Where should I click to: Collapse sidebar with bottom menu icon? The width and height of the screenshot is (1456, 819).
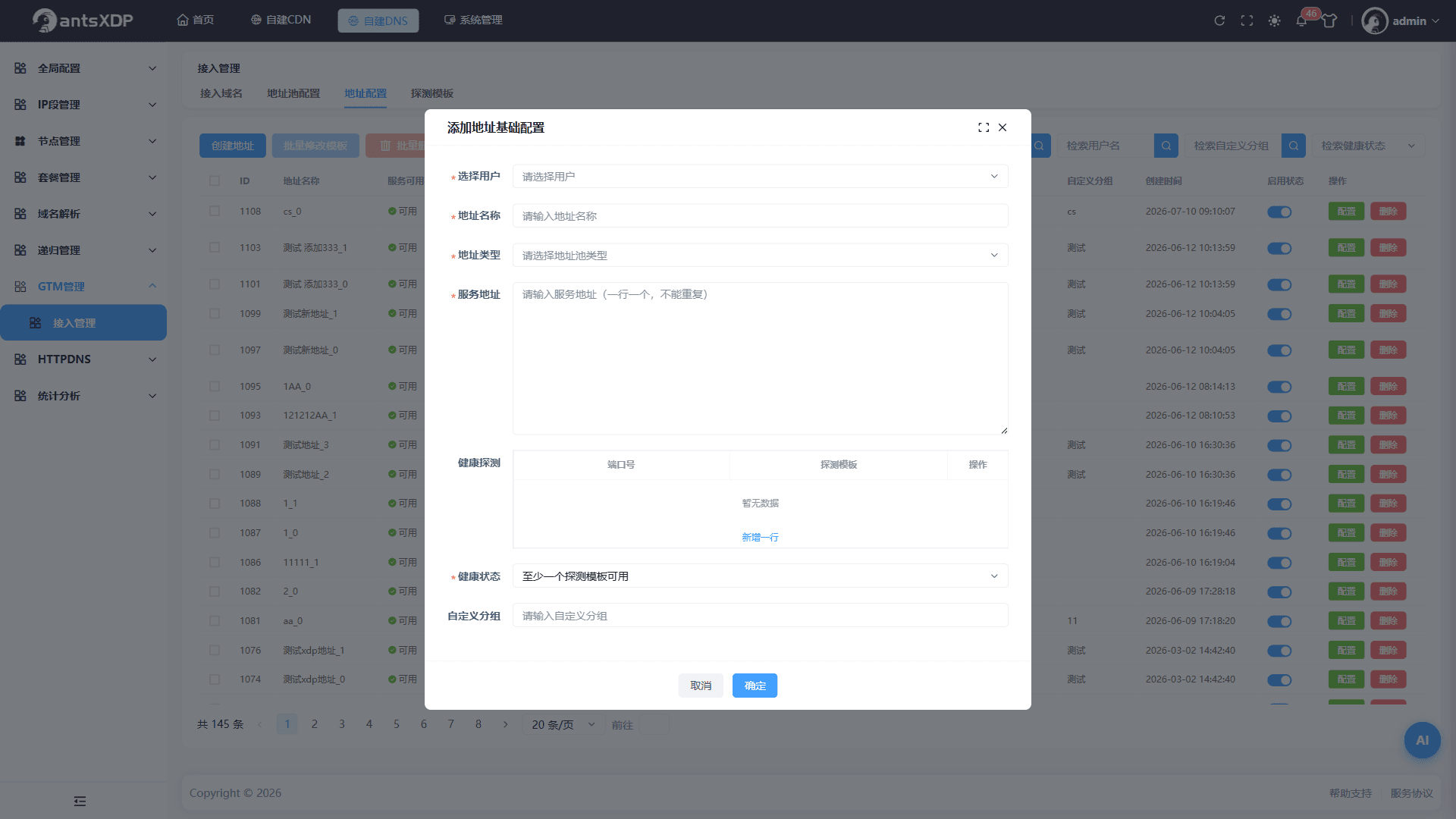coord(80,801)
